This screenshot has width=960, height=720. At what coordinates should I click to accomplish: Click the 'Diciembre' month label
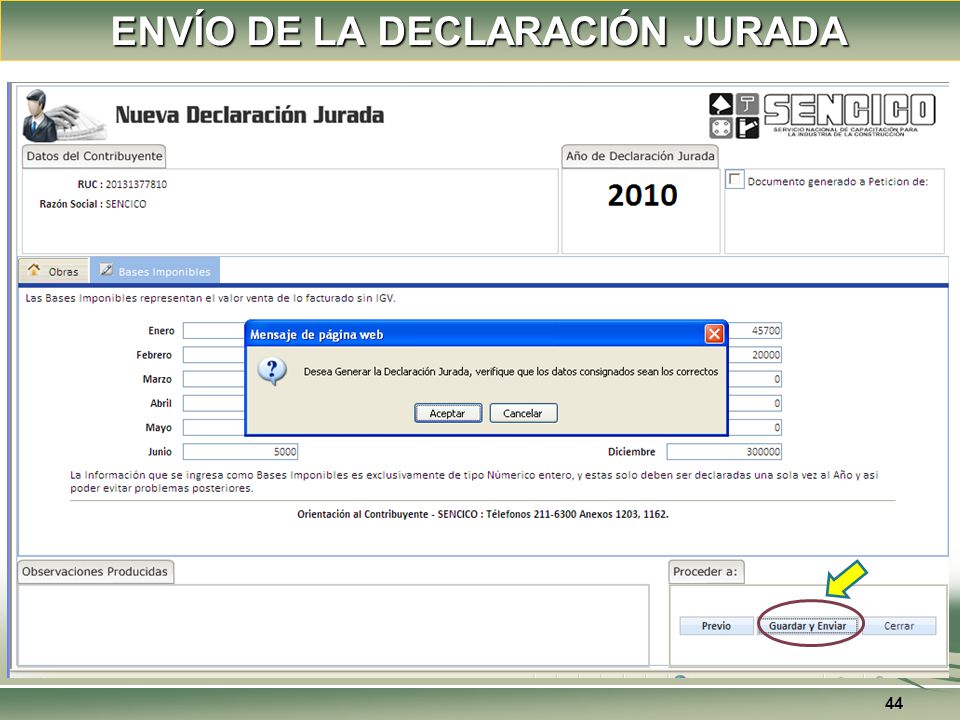point(631,452)
